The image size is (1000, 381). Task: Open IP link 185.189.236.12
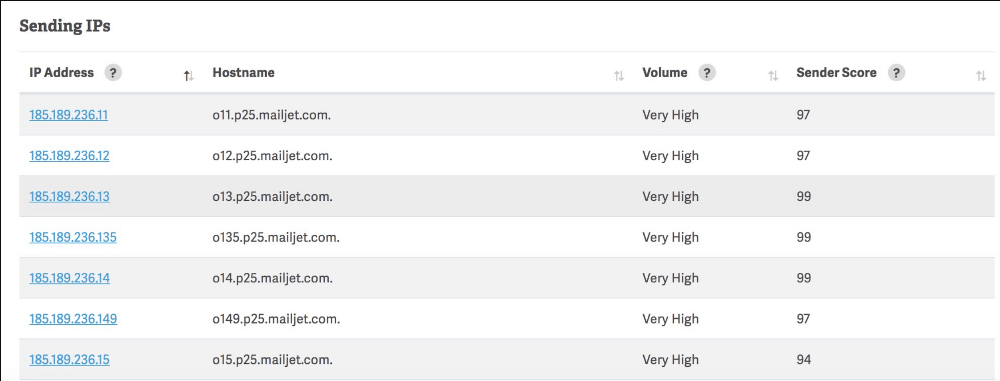tap(69, 156)
